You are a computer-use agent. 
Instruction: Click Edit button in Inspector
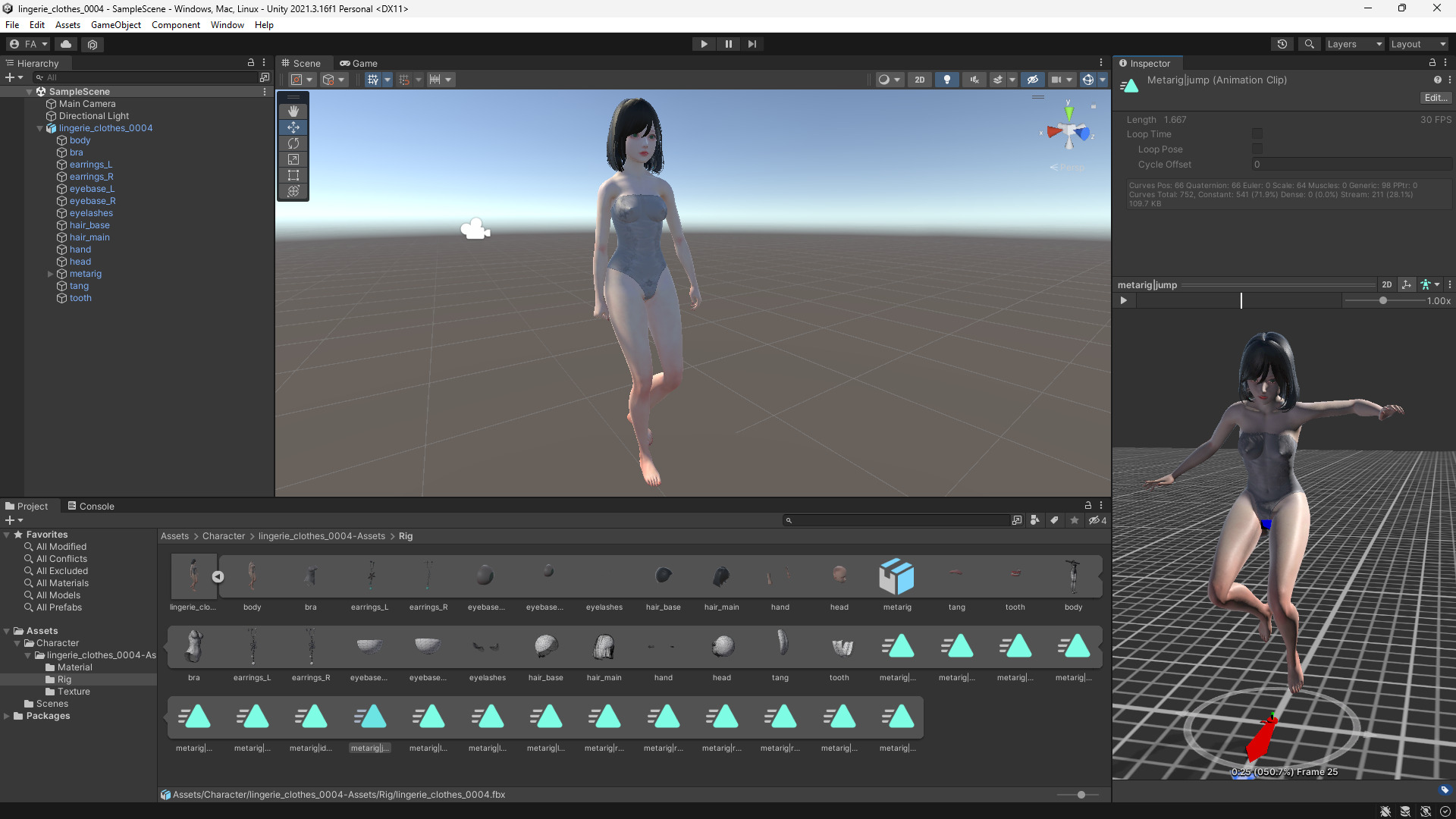pyautogui.click(x=1436, y=98)
